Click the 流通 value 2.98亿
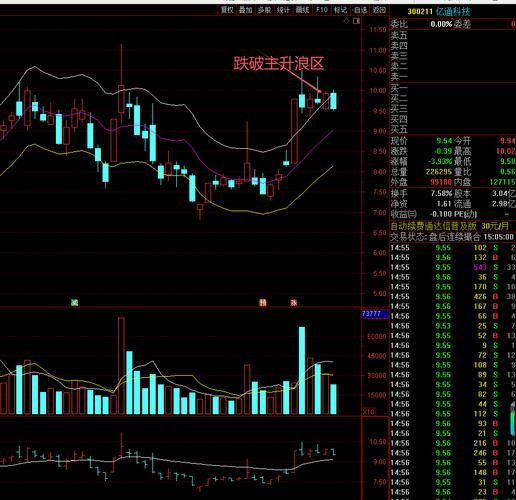 [504, 204]
